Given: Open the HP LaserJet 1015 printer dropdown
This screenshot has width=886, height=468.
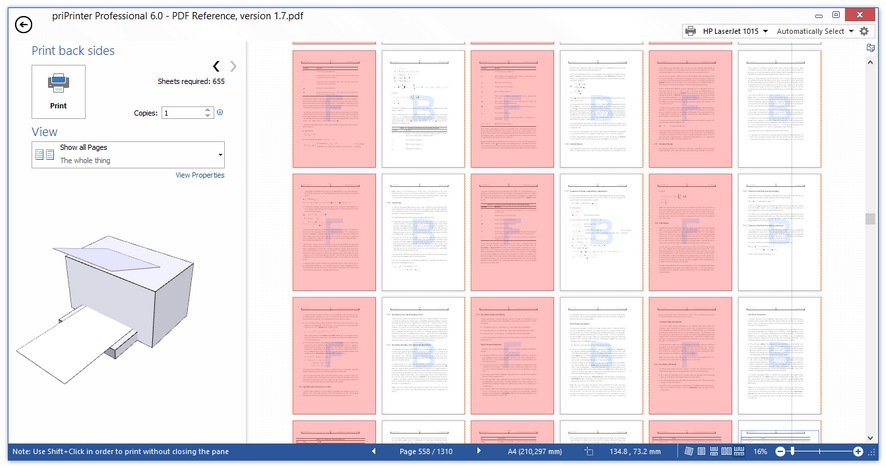Looking at the screenshot, I should point(735,31).
